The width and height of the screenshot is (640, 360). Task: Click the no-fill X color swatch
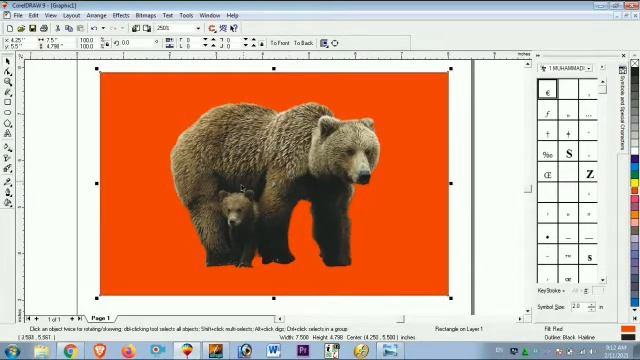pyautogui.click(x=635, y=63)
